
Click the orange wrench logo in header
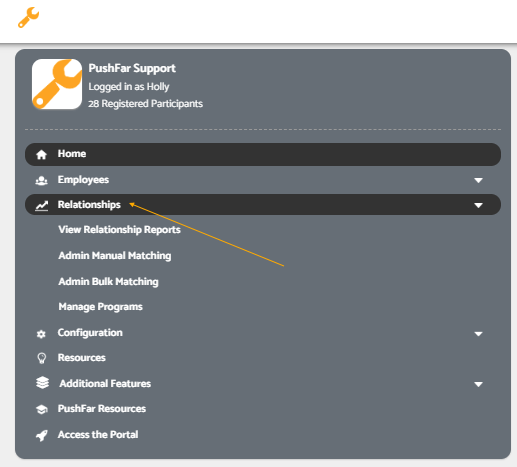coord(28,17)
